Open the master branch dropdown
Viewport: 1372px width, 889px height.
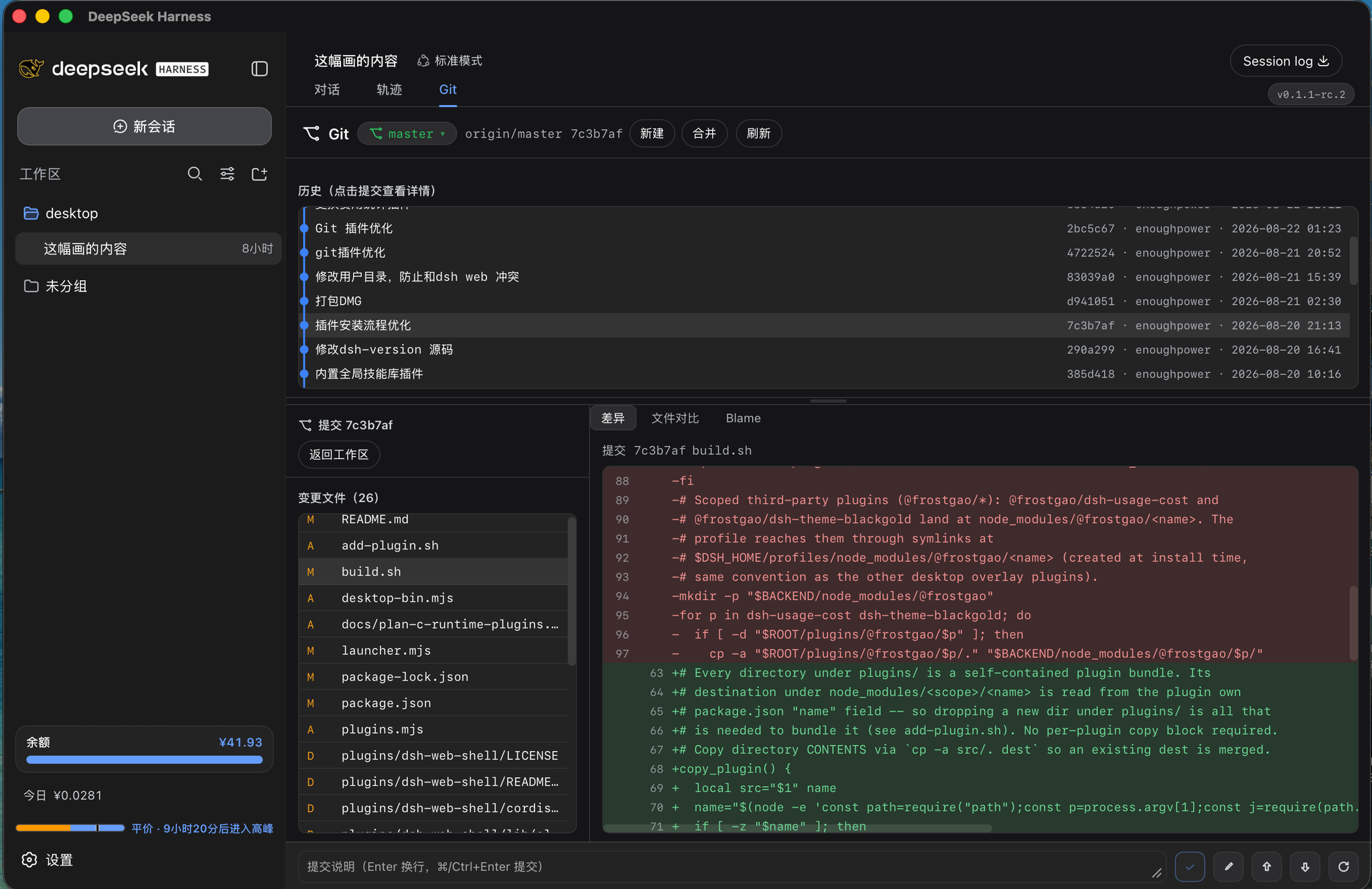[x=407, y=133]
